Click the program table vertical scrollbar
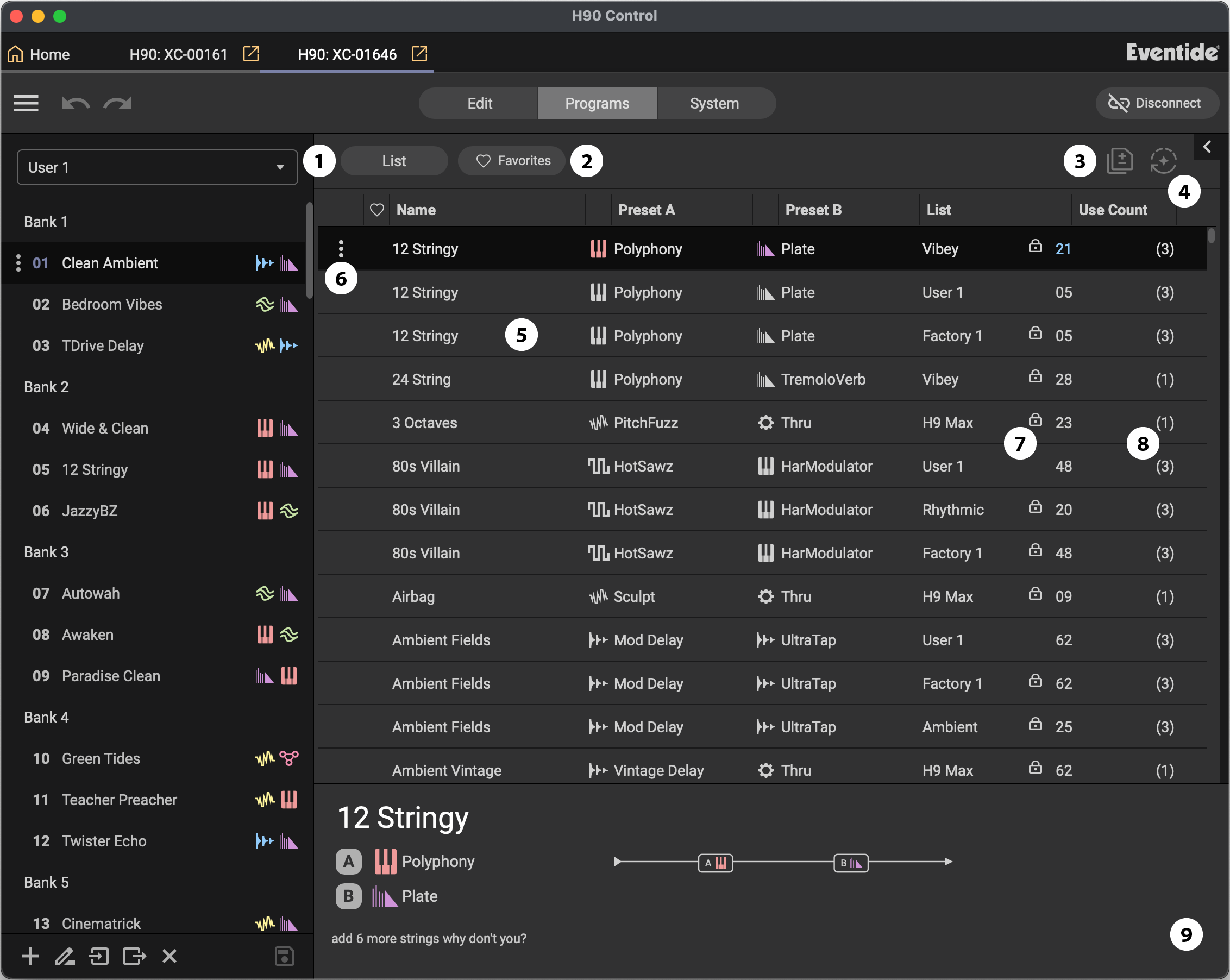The width and height of the screenshot is (1230, 980). click(x=1211, y=235)
